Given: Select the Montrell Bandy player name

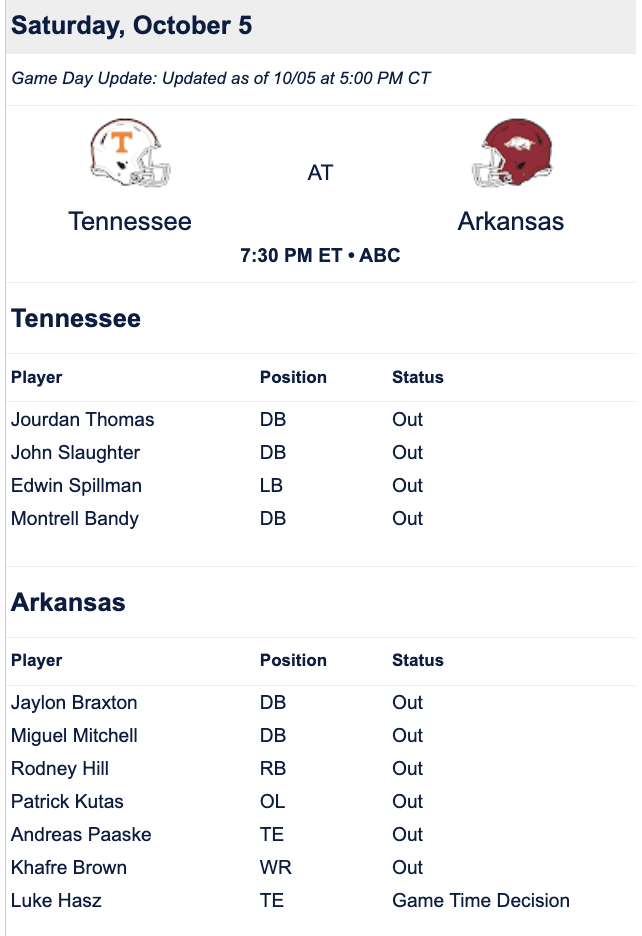Looking at the screenshot, I should click(x=75, y=518).
